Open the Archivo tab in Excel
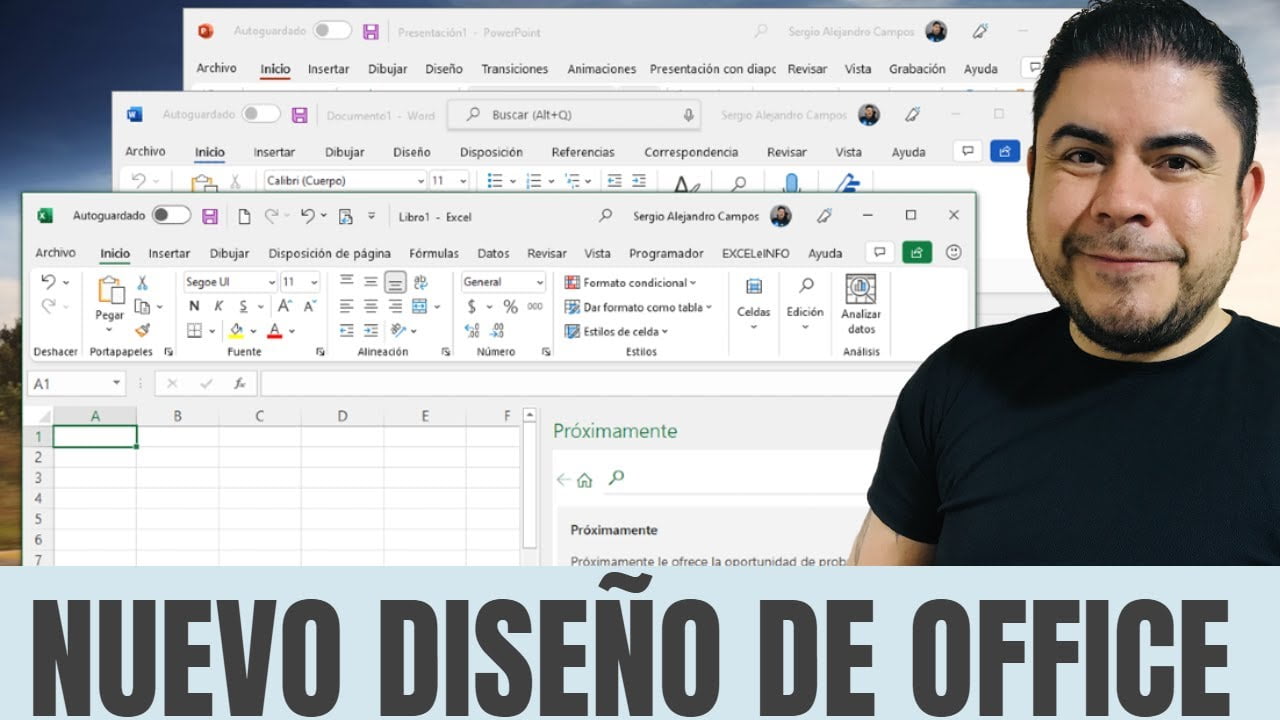Image resolution: width=1280 pixels, height=720 pixels. click(55, 253)
